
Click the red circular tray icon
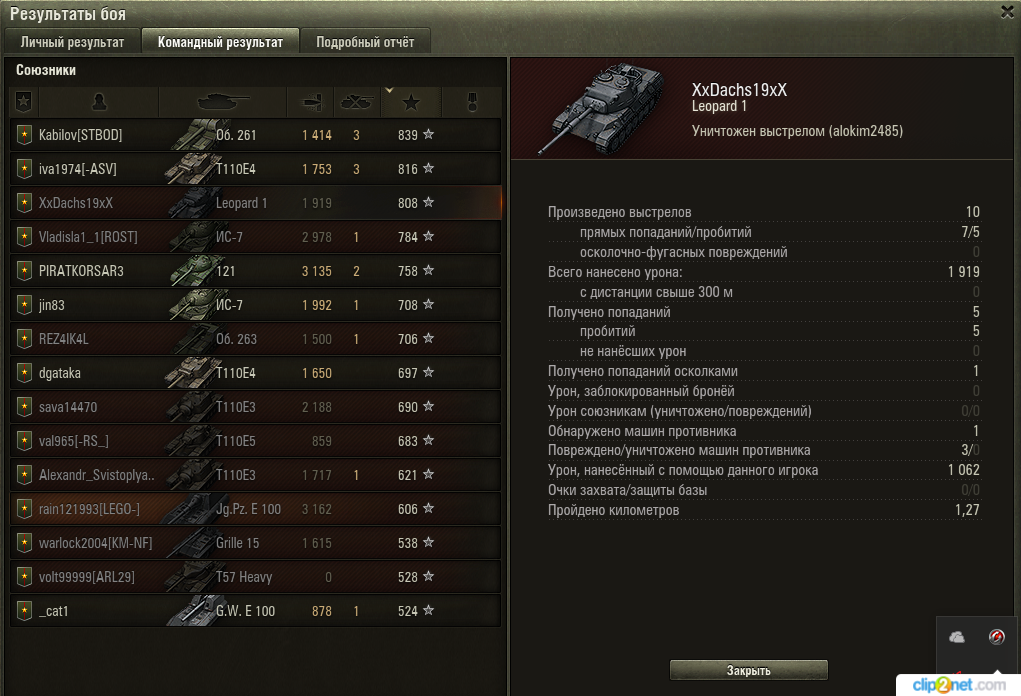pyautogui.click(x=996, y=637)
